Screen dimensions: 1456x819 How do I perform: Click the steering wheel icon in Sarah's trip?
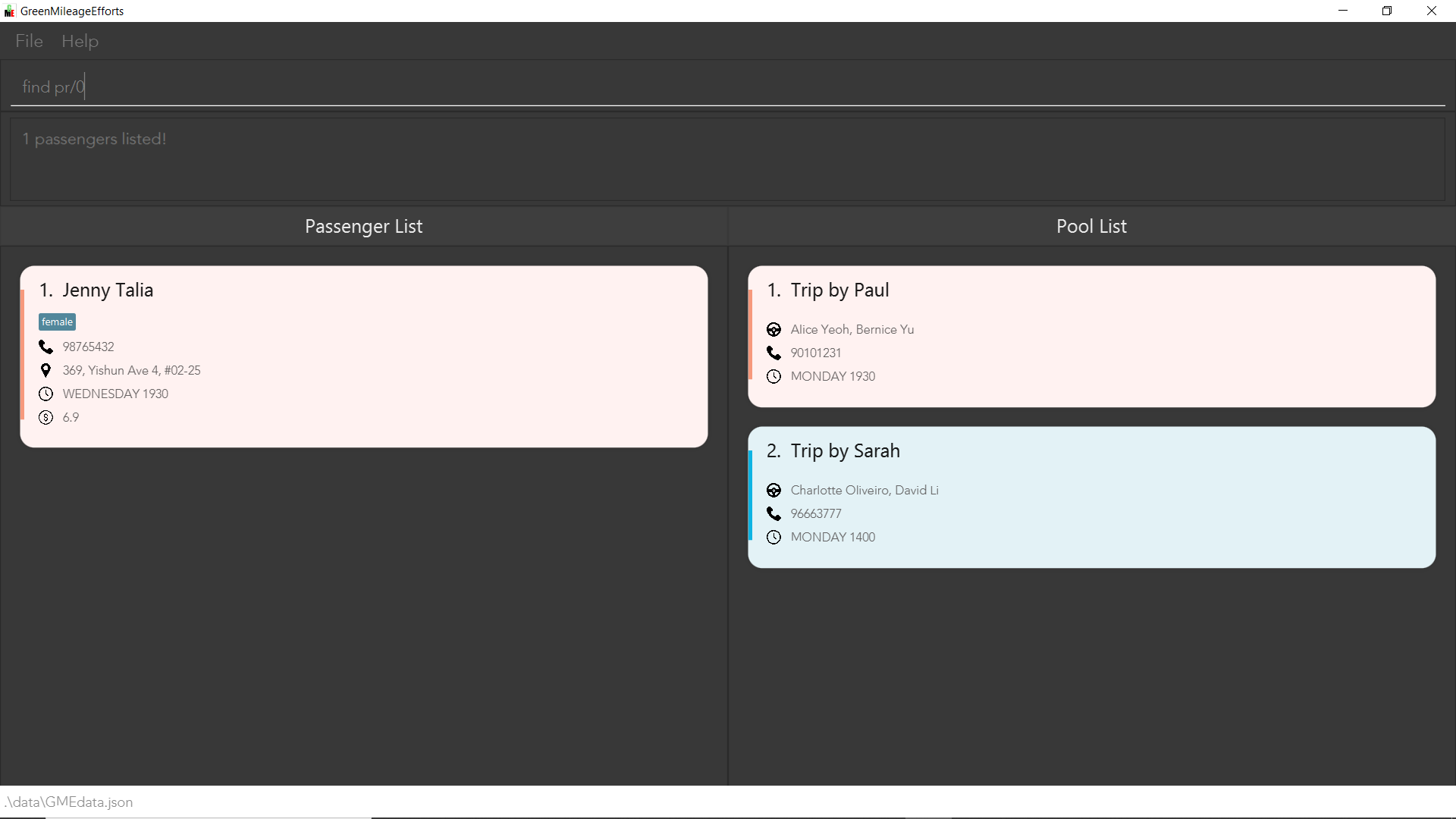pos(773,490)
